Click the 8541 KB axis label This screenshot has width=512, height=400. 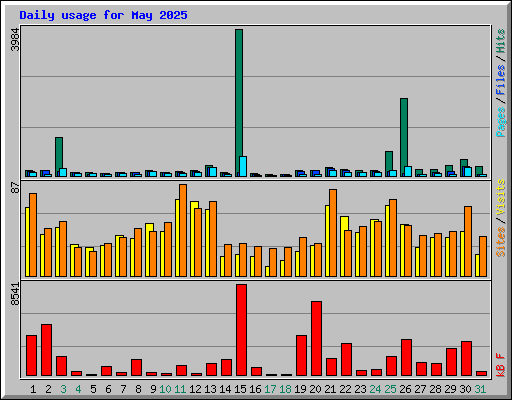pyautogui.click(x=15, y=294)
